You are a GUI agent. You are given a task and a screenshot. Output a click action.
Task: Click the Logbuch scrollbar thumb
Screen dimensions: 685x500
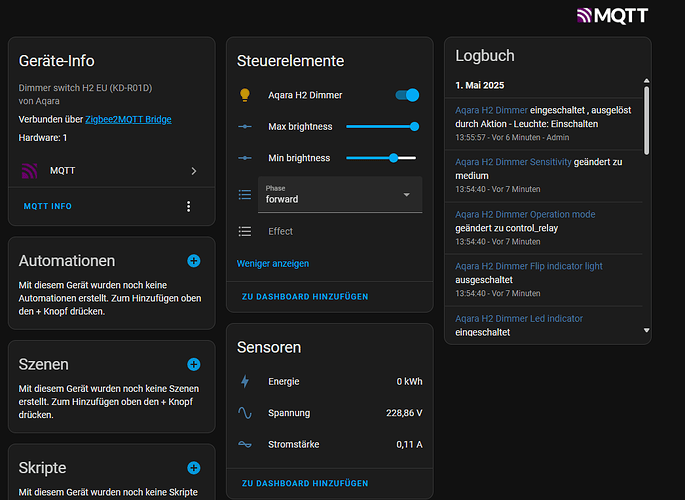coord(647,121)
